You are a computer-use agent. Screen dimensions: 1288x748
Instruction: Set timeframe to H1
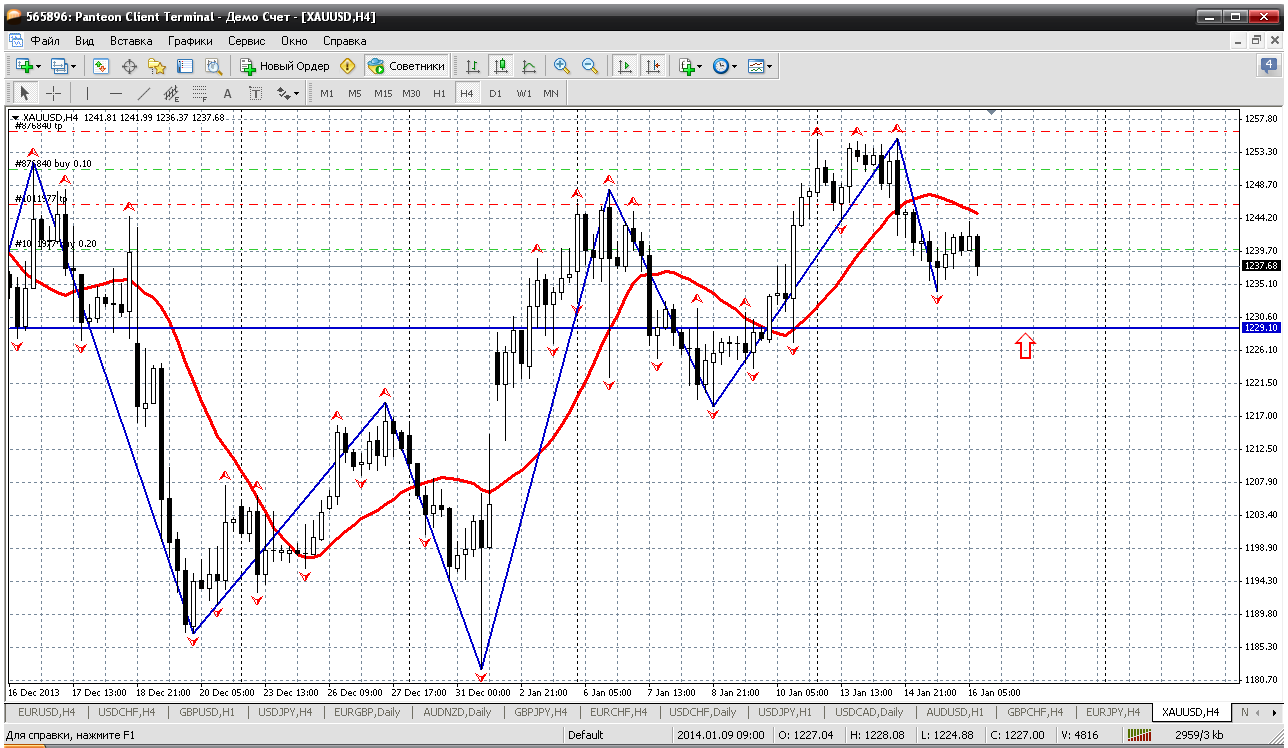(439, 93)
